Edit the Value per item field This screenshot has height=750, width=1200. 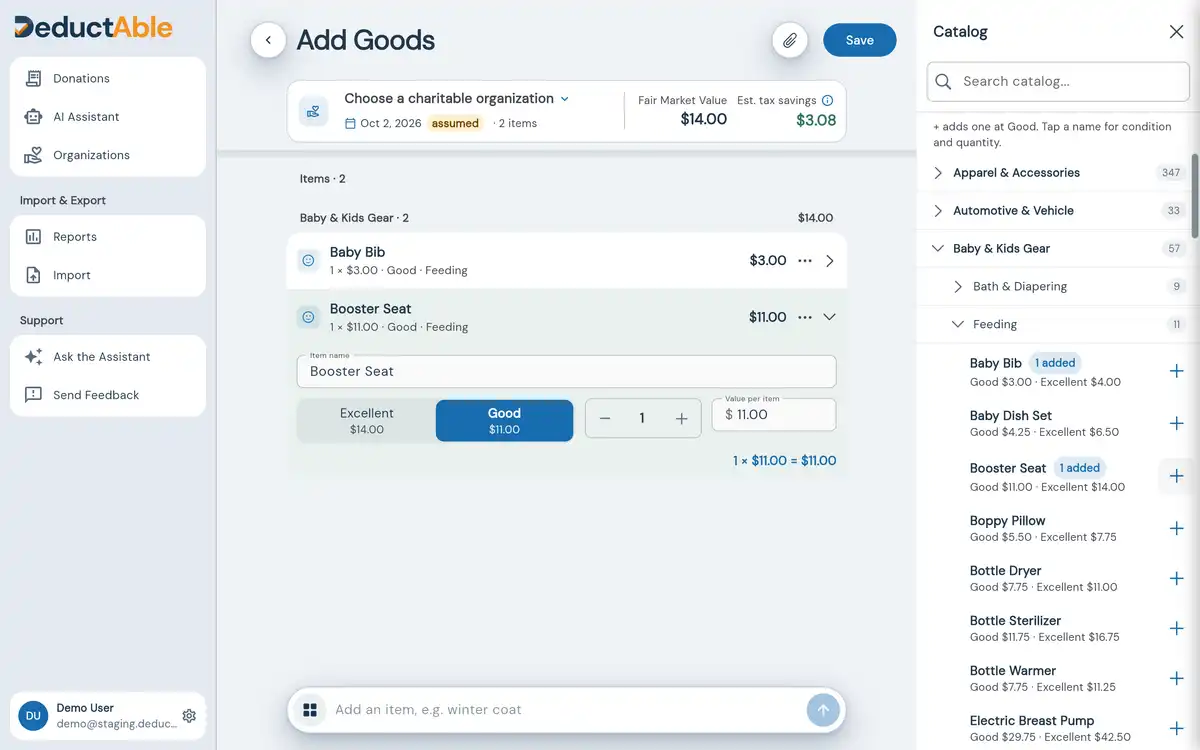[x=774, y=415]
